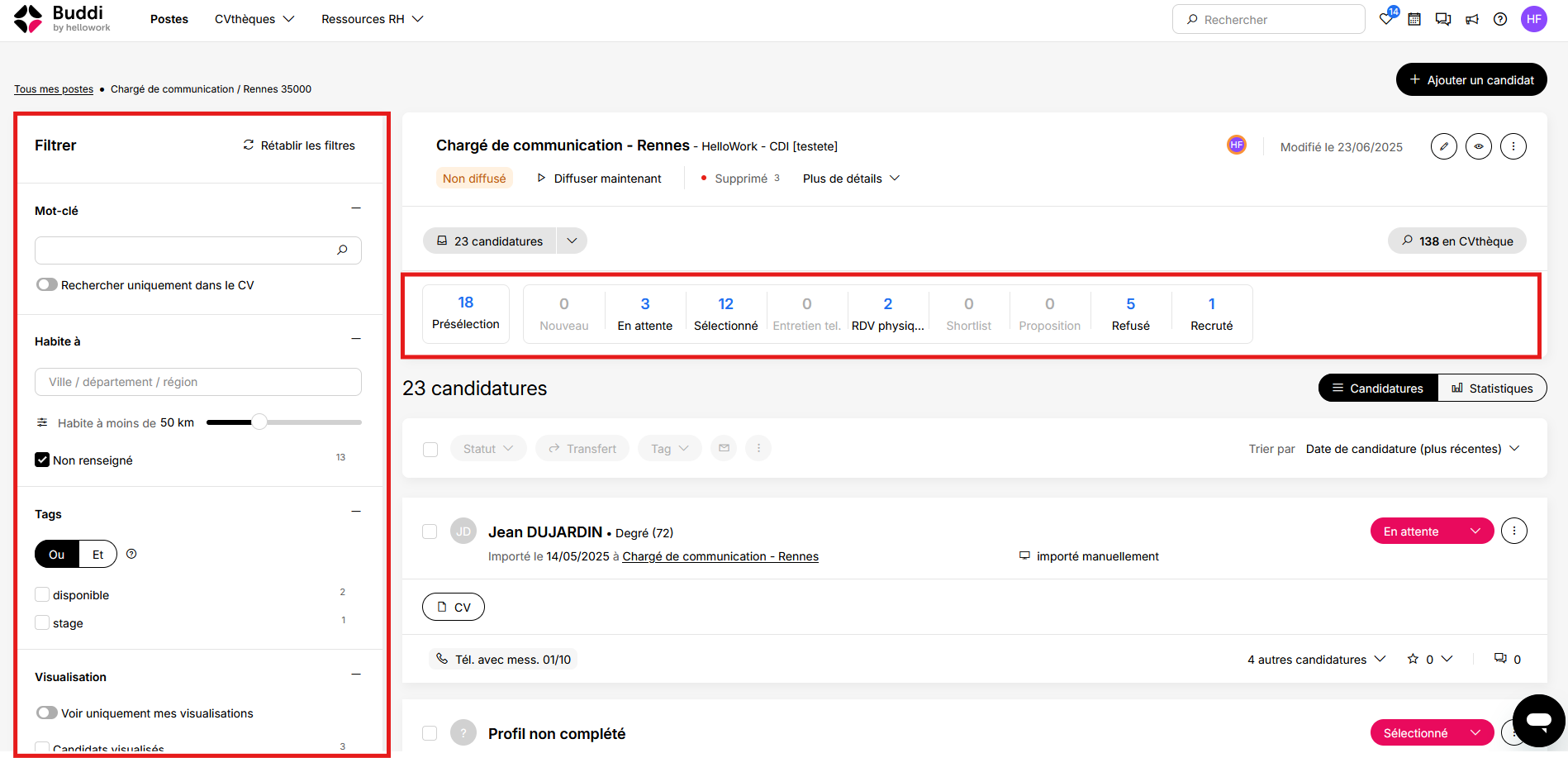Open the Ressources RH dropdown menu

click(x=373, y=19)
